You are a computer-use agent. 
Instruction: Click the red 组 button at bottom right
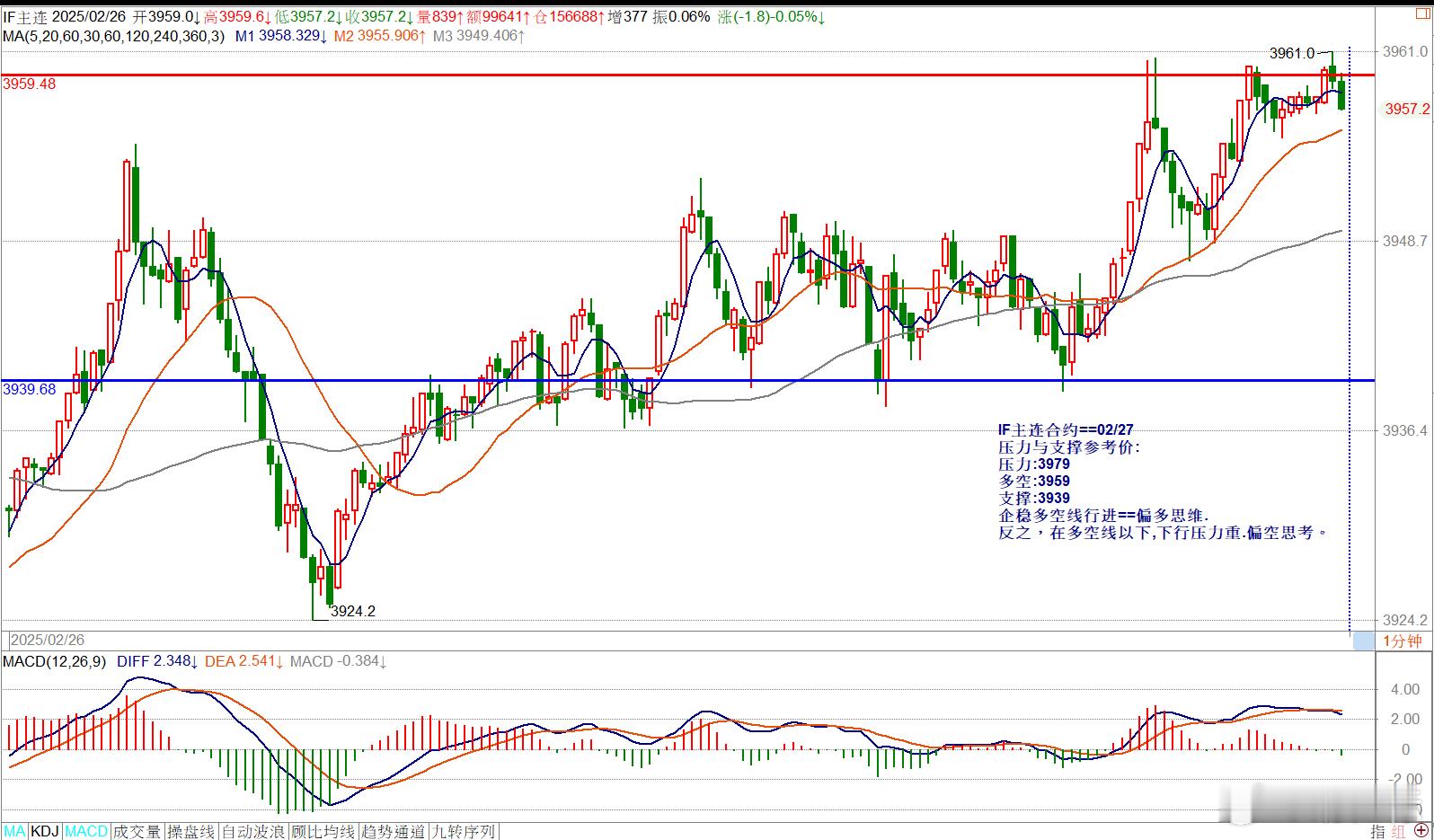pyautogui.click(x=1399, y=832)
